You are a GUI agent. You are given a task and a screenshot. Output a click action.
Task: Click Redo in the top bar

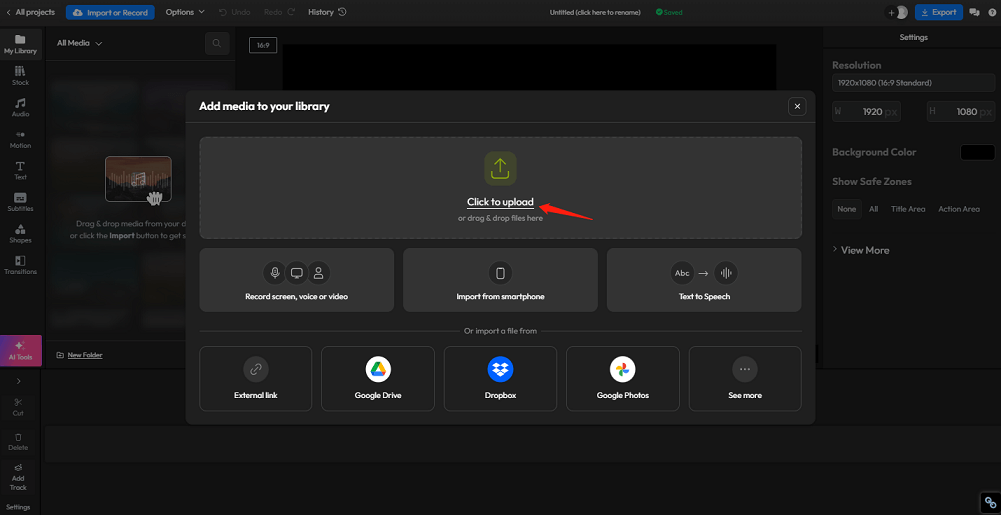[x=280, y=12]
